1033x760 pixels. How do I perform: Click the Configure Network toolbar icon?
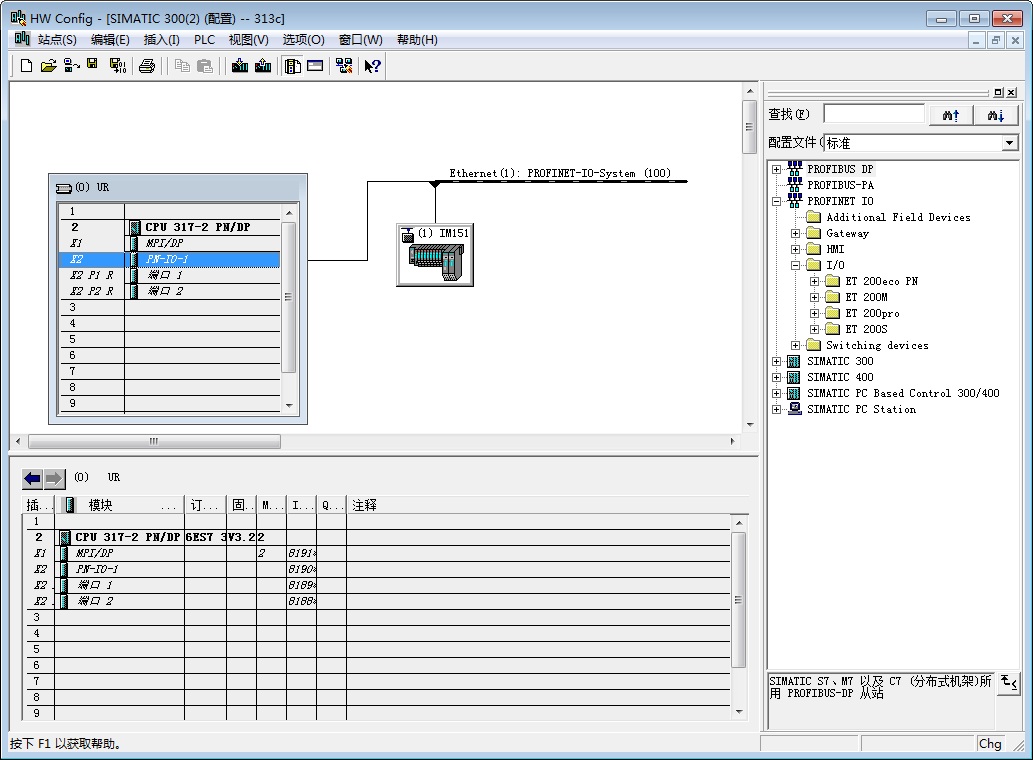pos(344,66)
